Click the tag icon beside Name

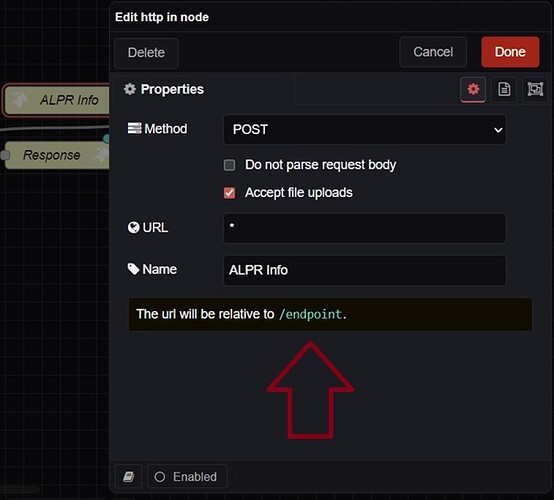click(133, 269)
